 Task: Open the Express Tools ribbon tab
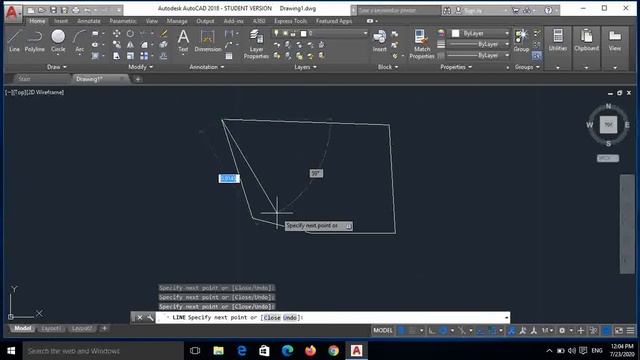pyautogui.click(x=291, y=21)
